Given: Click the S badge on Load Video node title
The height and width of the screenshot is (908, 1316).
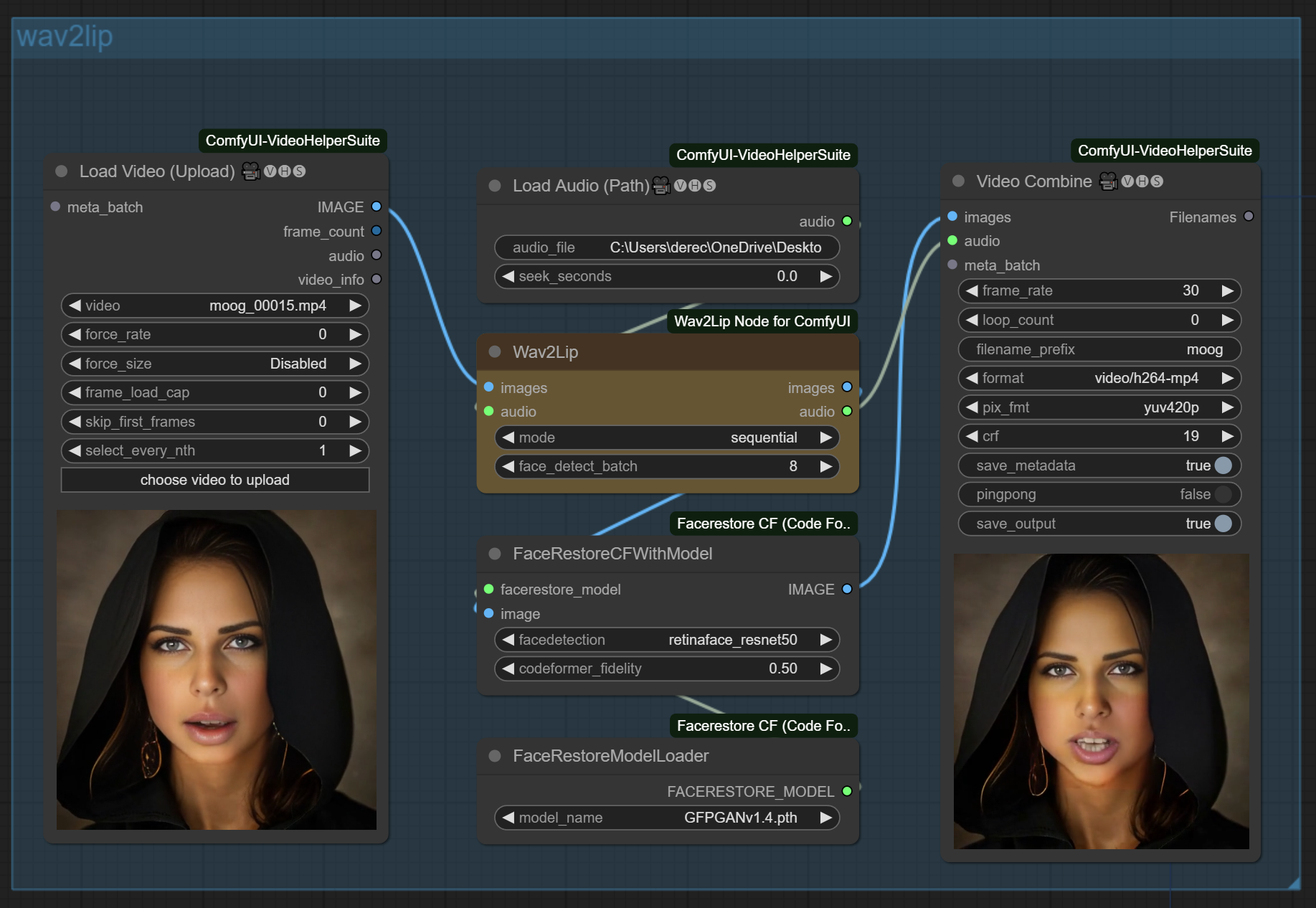Looking at the screenshot, I should coord(299,171).
